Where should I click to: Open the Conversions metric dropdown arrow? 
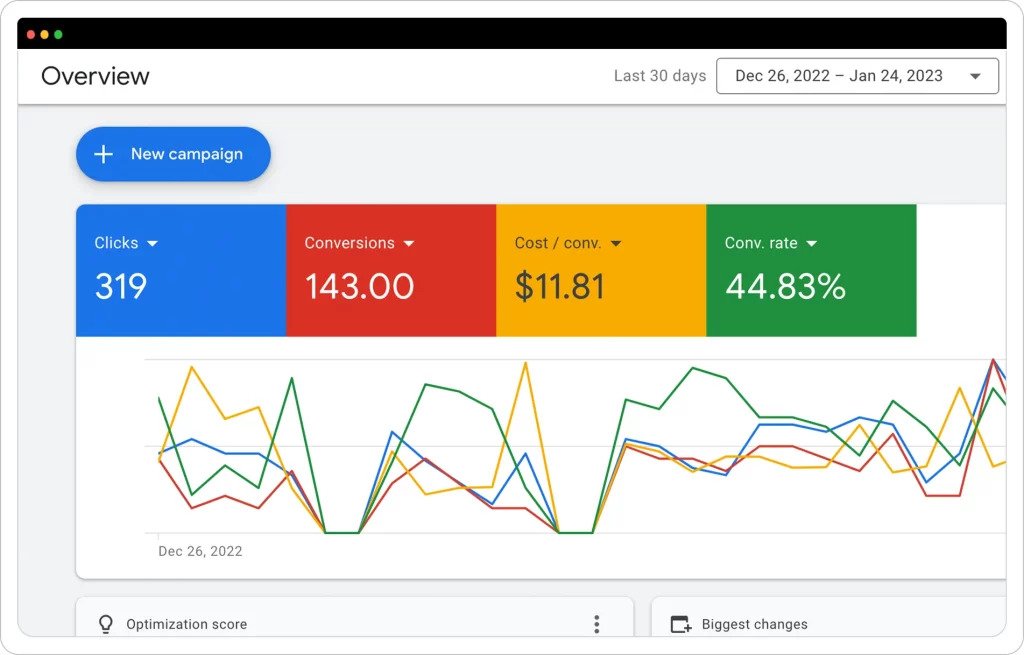click(x=409, y=243)
